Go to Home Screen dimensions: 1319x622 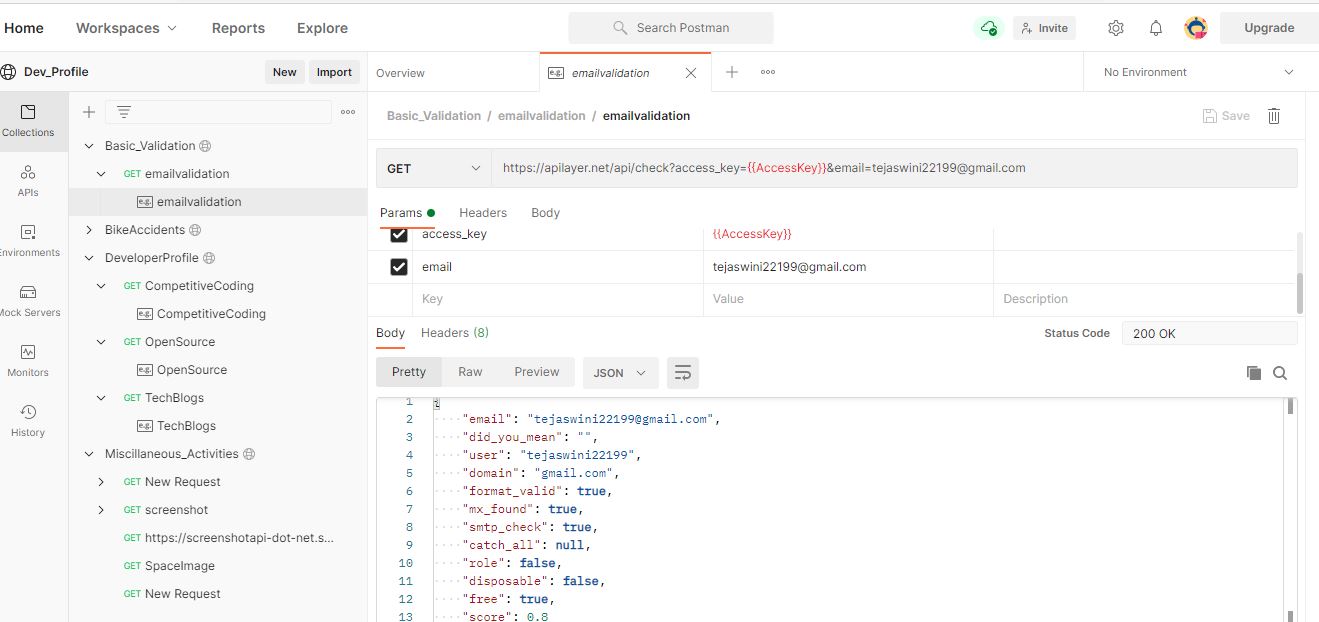[23, 28]
